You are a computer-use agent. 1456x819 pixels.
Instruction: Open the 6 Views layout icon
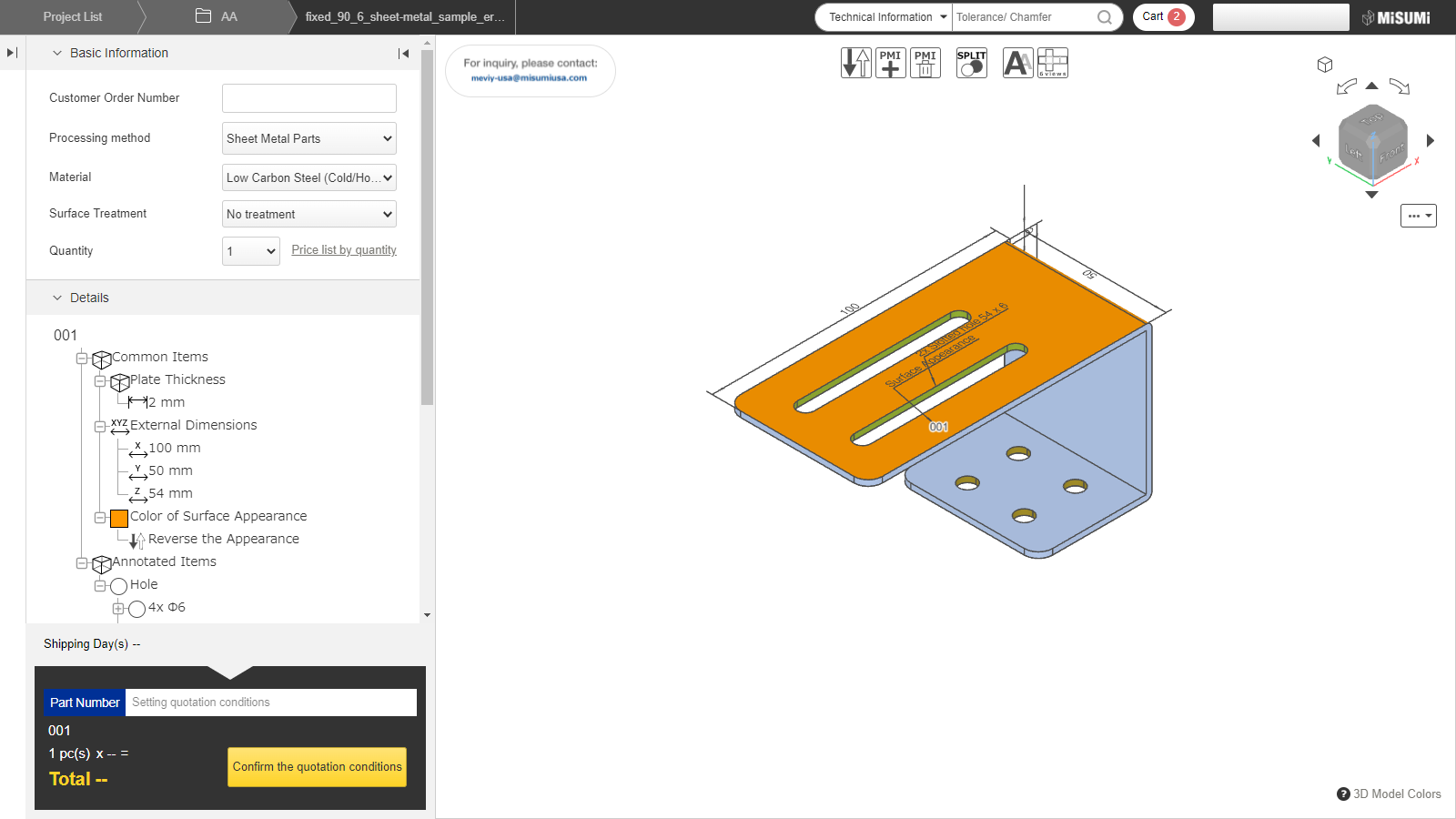1052,62
